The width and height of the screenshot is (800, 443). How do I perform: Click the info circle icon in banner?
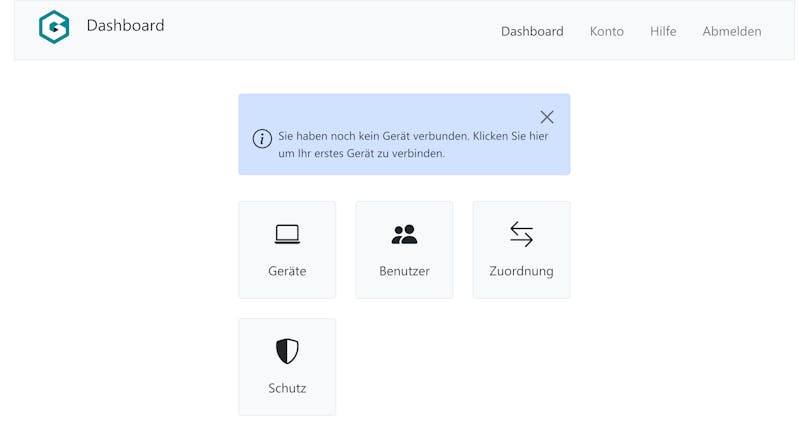[262, 138]
